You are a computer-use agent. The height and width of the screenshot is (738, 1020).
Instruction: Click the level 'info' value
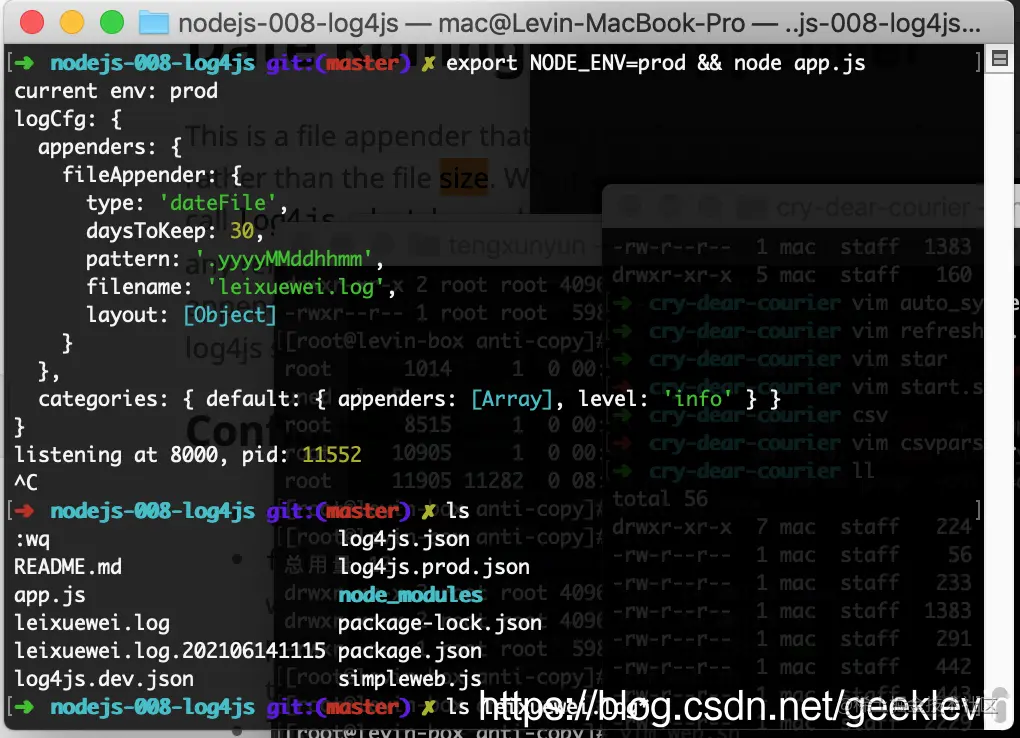[x=697, y=398]
